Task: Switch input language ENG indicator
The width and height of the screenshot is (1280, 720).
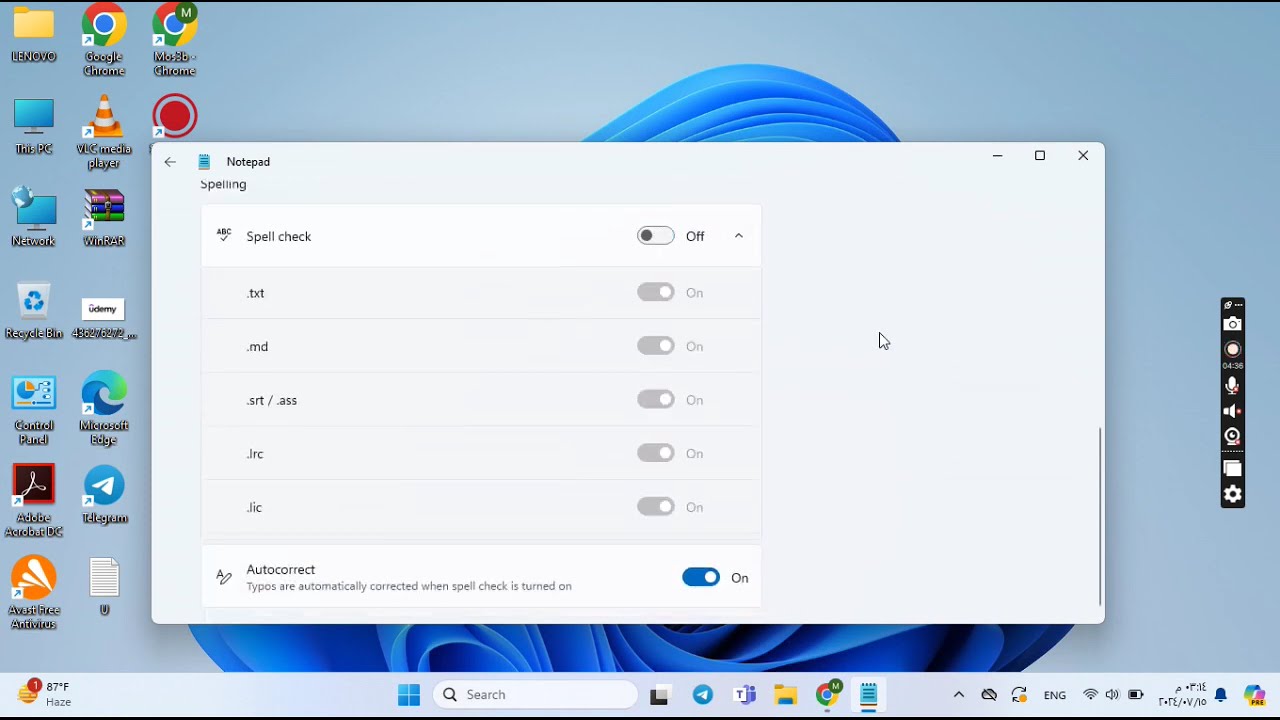Action: pos(1054,695)
